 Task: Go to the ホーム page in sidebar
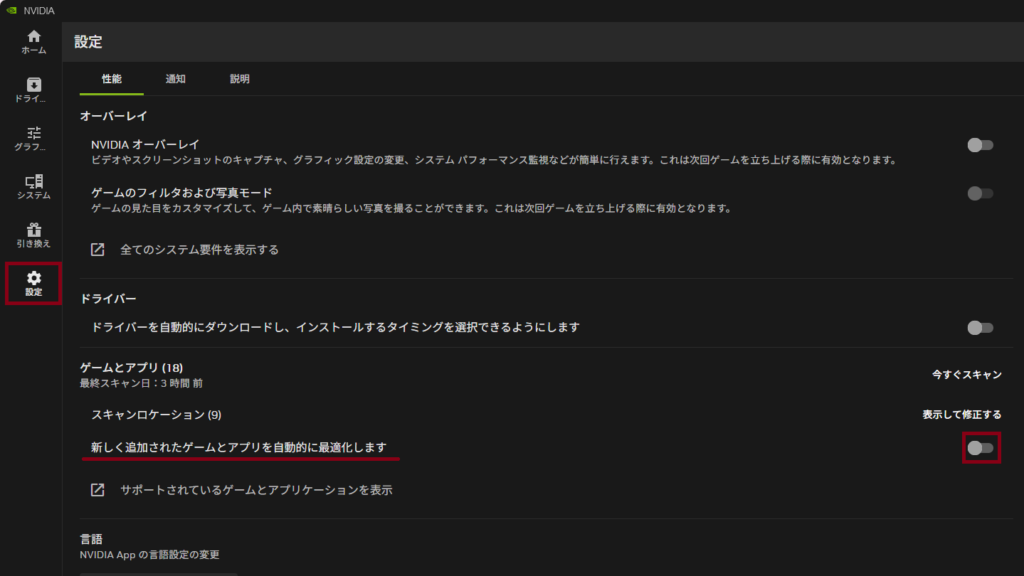(x=33, y=41)
